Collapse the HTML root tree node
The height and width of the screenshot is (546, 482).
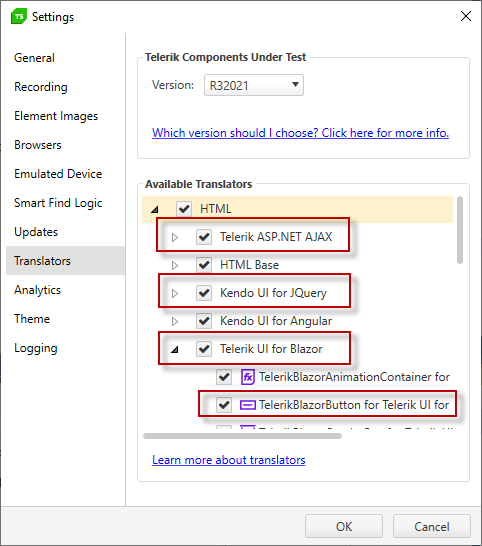click(155, 209)
